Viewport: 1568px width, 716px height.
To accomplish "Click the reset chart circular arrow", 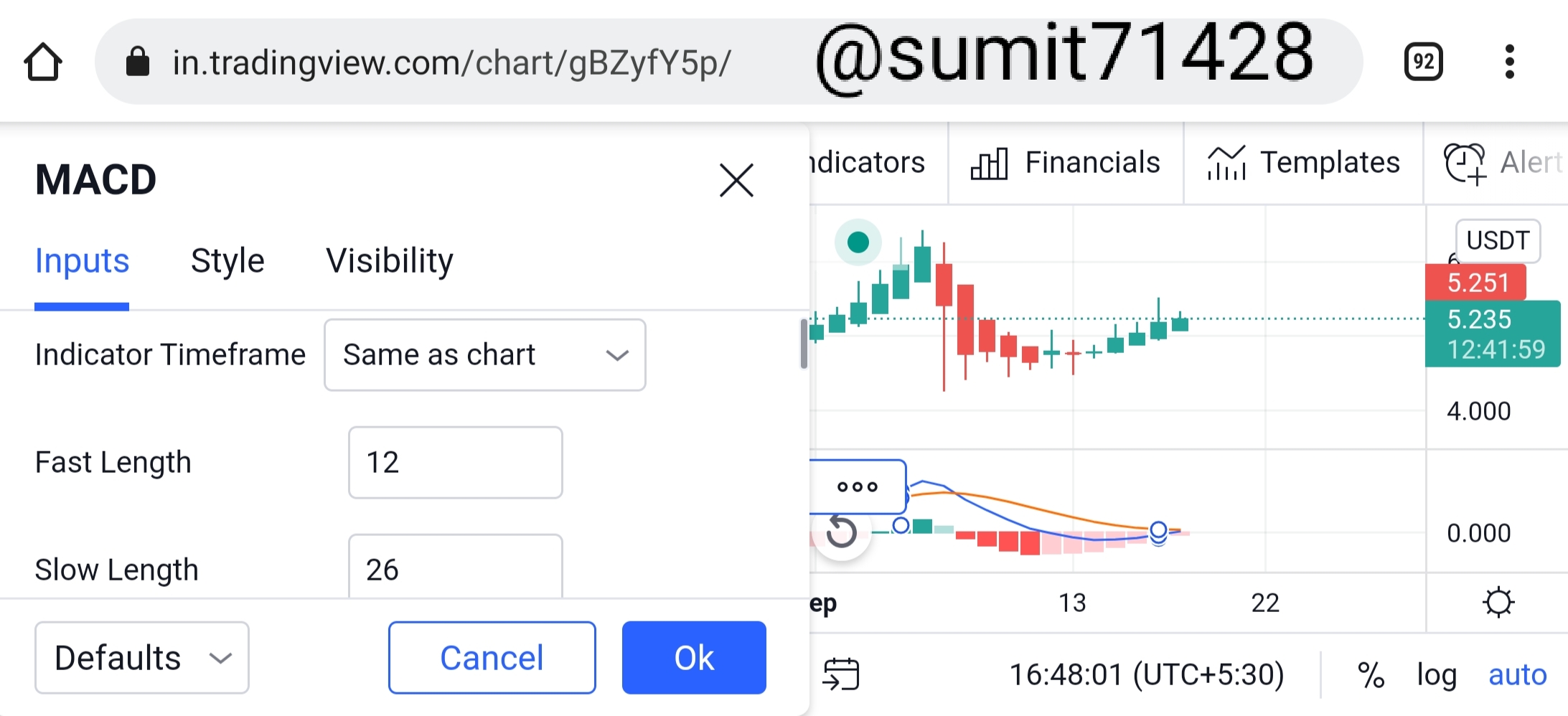I will pyautogui.click(x=841, y=532).
